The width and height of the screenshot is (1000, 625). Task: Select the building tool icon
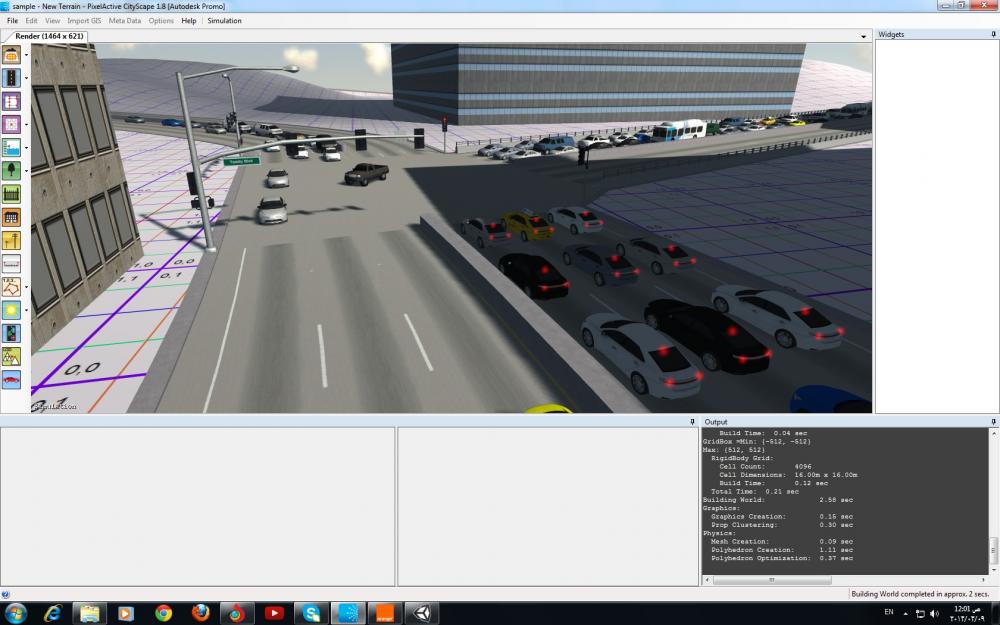coord(11,217)
